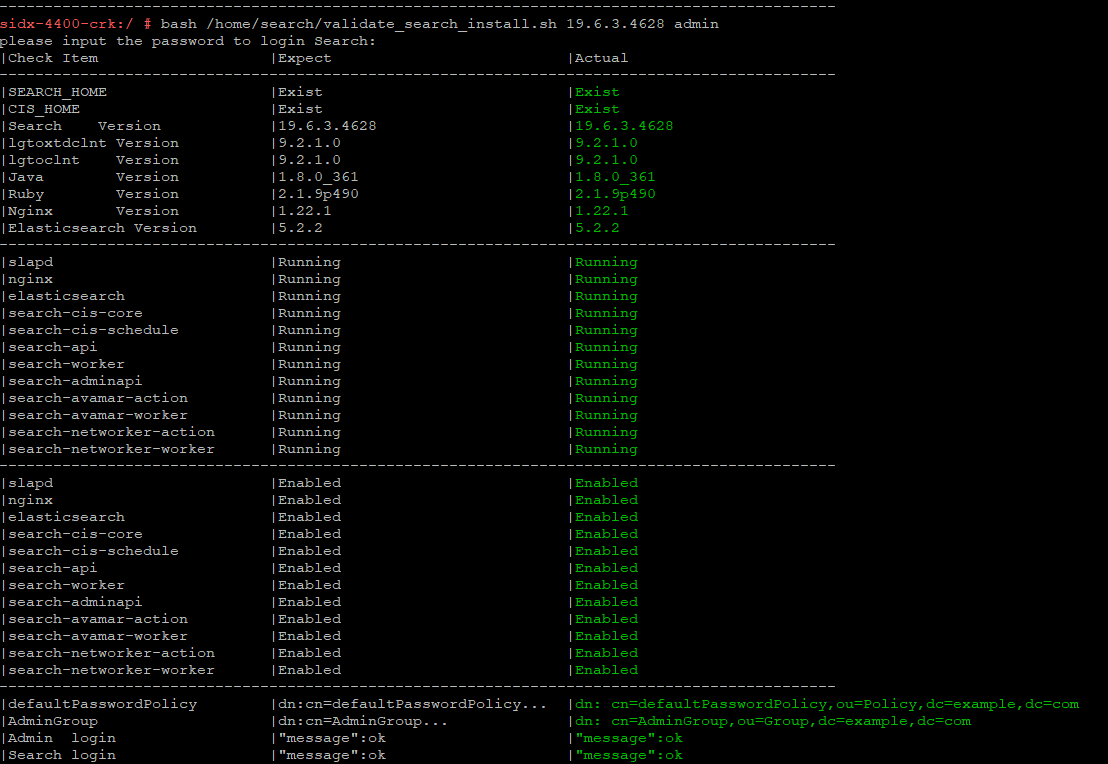1108x764 pixels.
Task: Click green "Enabled" beside search-networker-worker
Action: pos(606,669)
